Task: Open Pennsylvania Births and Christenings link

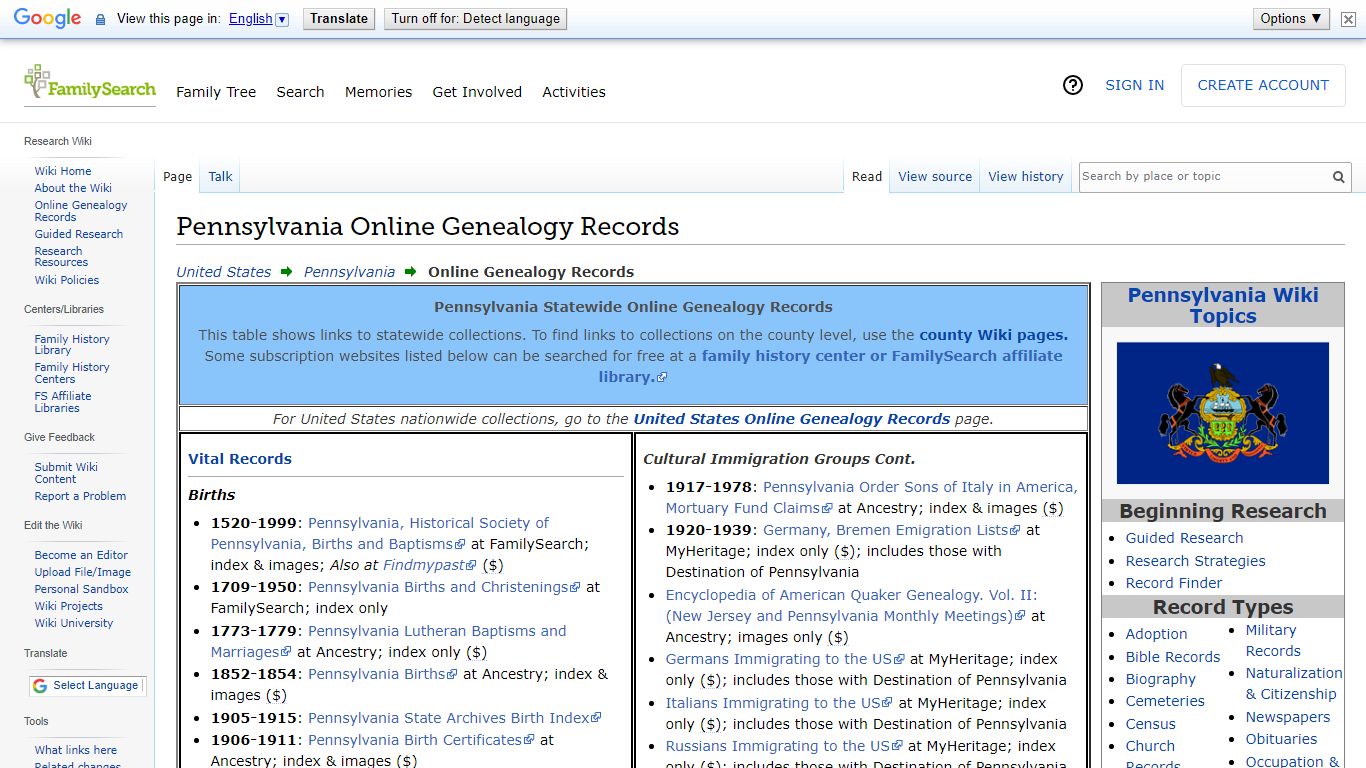Action: coord(444,587)
